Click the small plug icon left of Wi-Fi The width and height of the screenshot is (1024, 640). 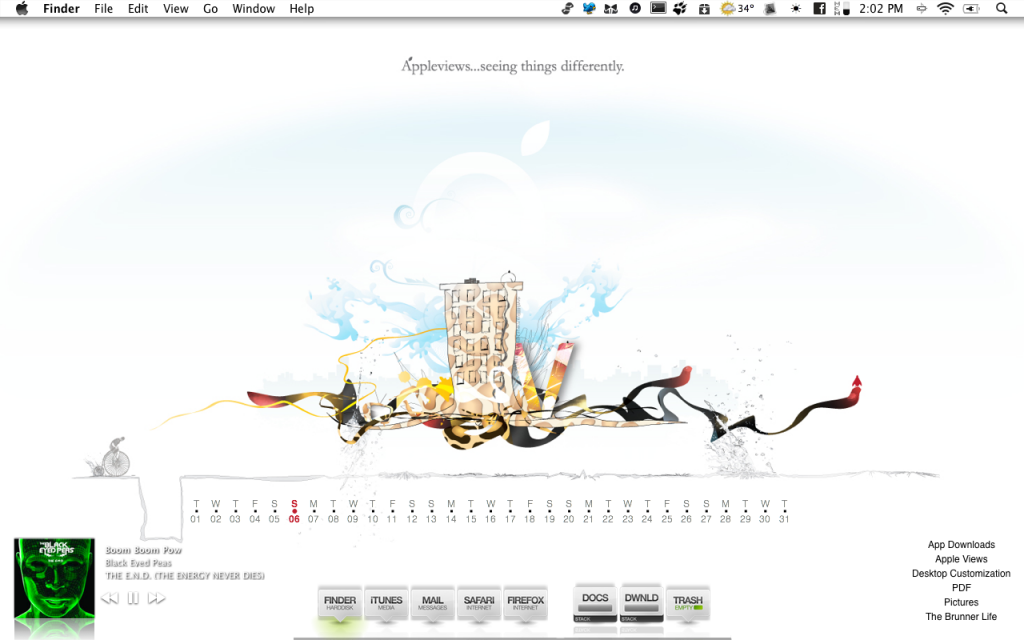click(921, 8)
